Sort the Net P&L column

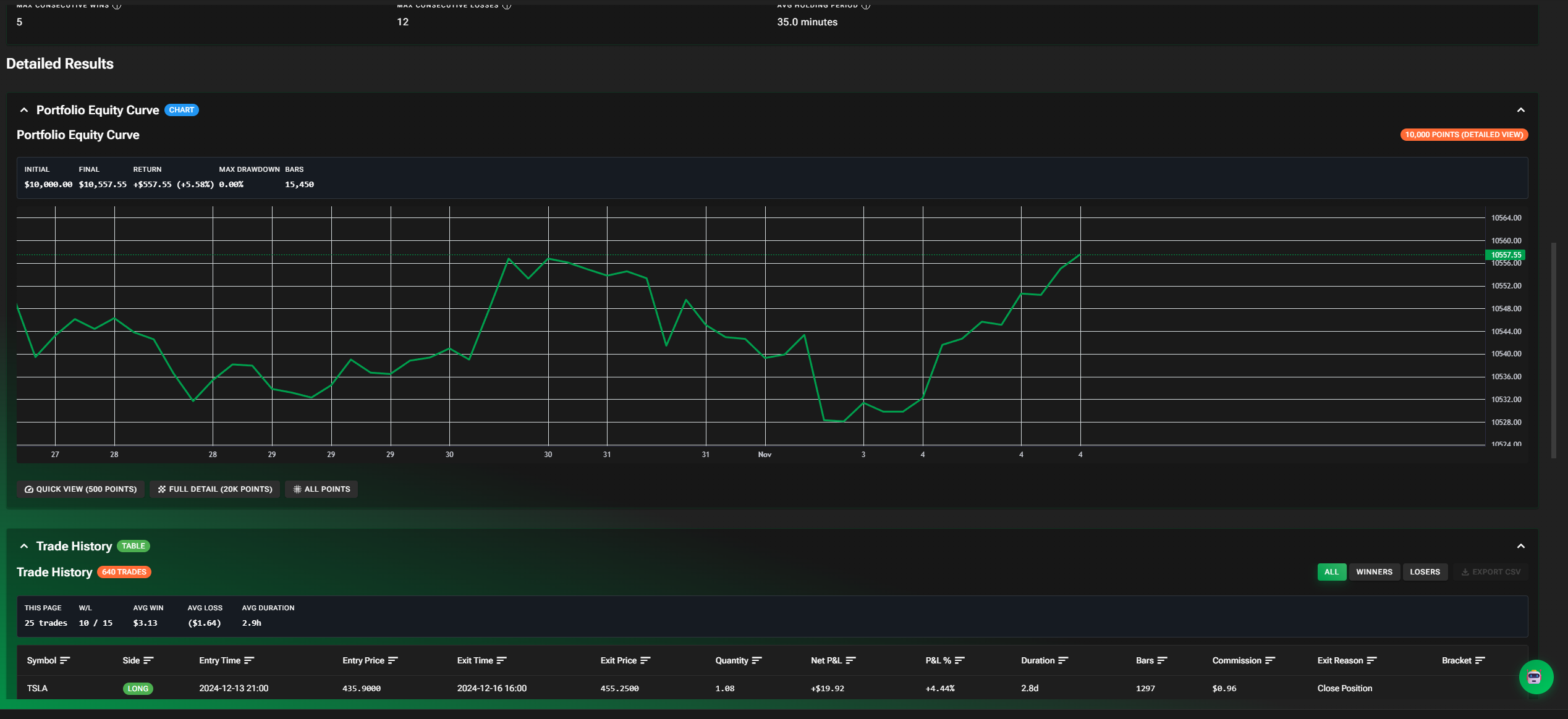pos(851,660)
